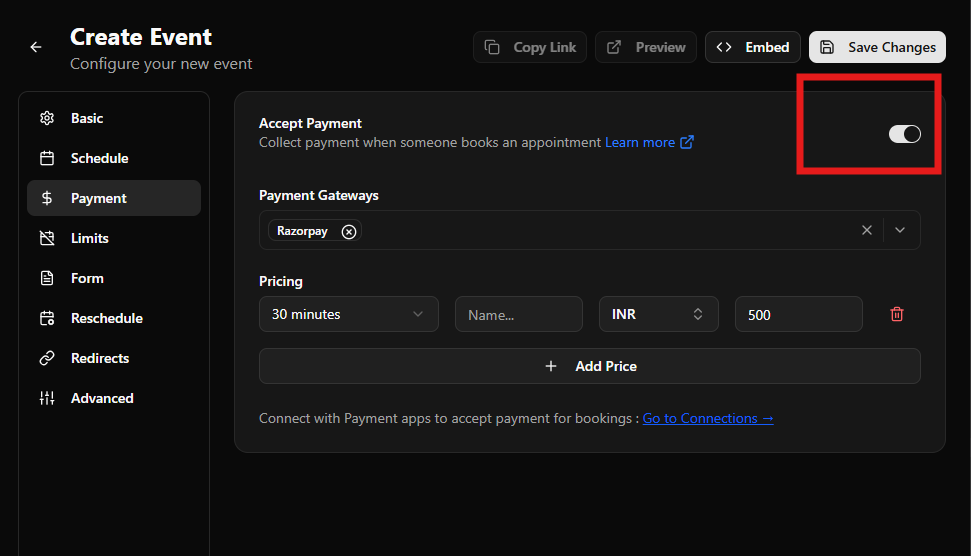Screen dimensions: 971x556
Task: Go back using the left arrow icon
Action: pyautogui.click(x=36, y=47)
